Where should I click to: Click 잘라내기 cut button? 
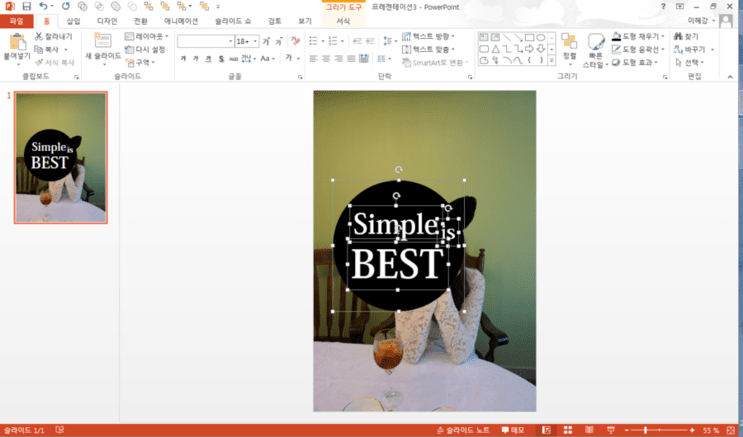[x=54, y=36]
